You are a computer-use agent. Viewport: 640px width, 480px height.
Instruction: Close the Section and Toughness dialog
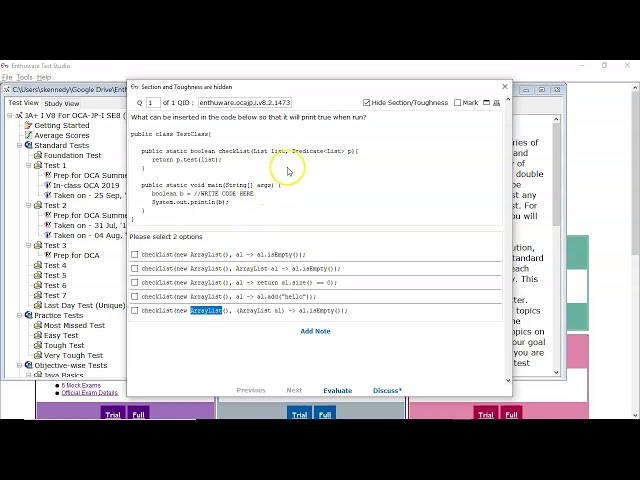(505, 87)
